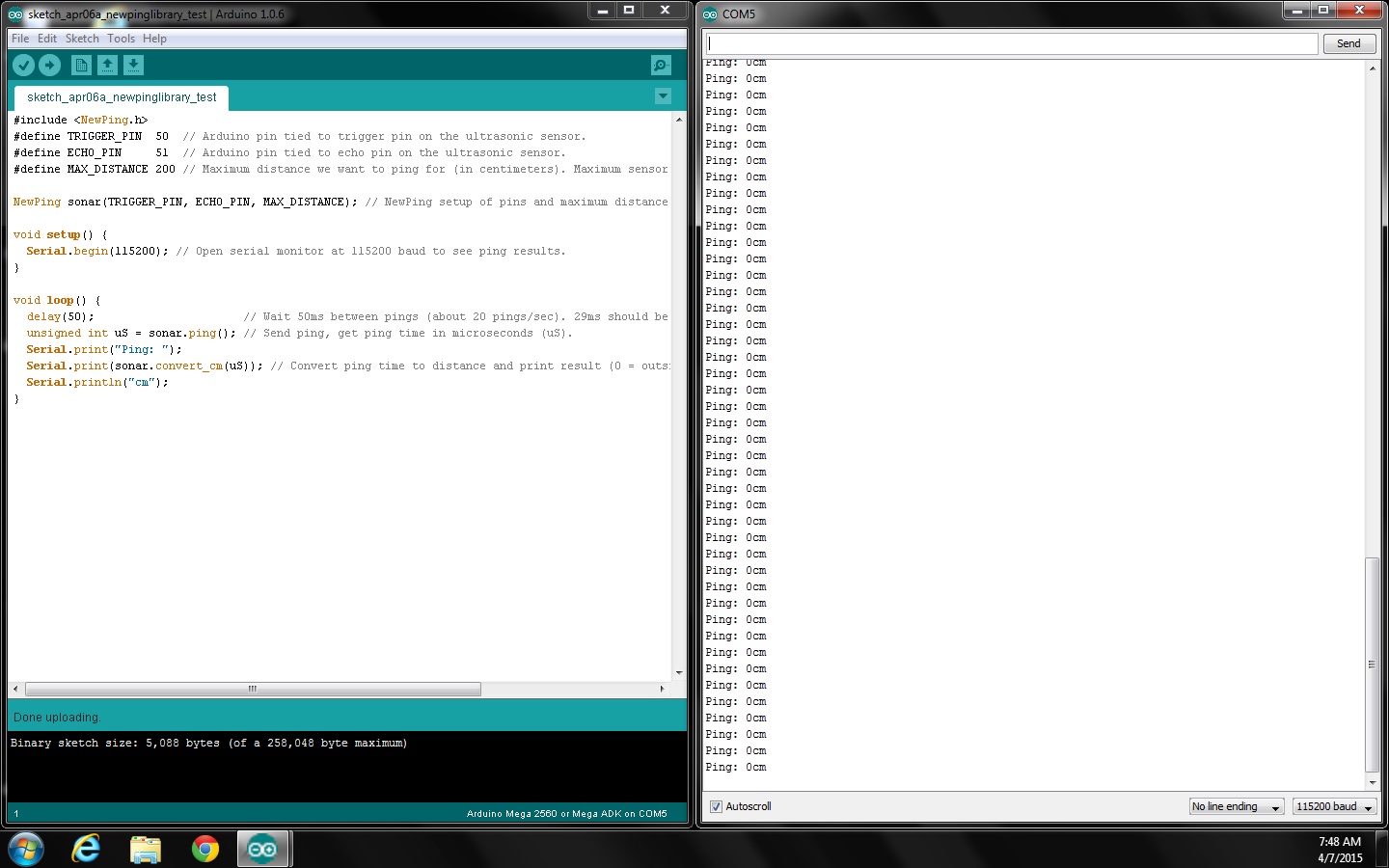Click the code editor scroll-right arrow

[x=662, y=689]
